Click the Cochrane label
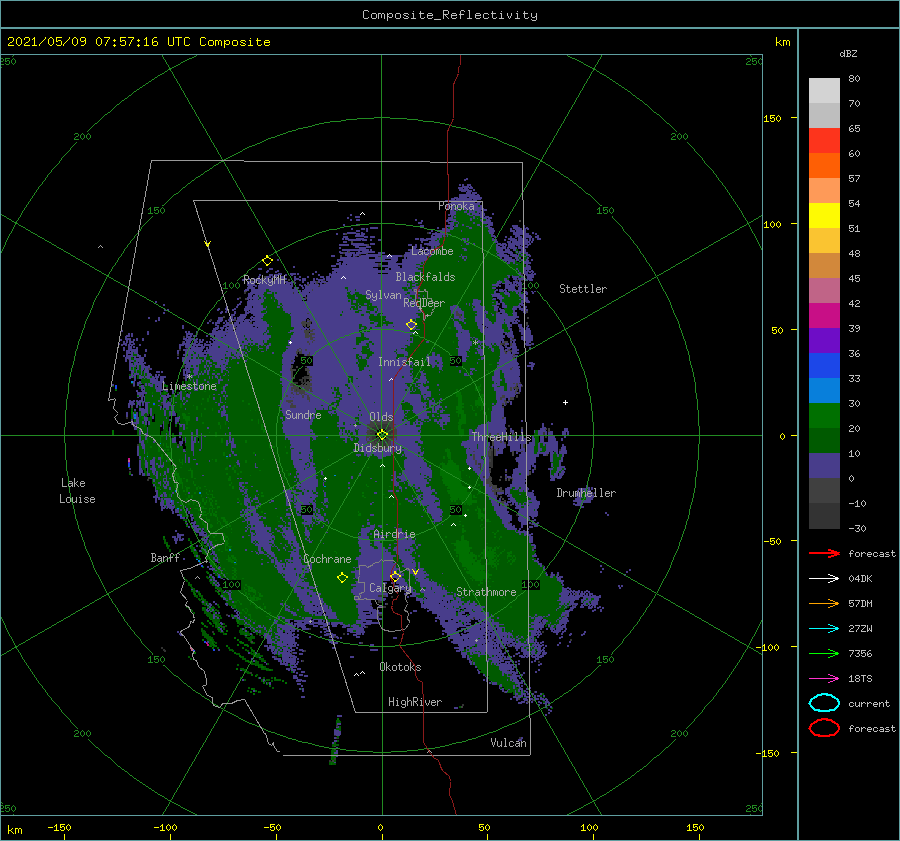The image size is (900, 841). [327, 559]
